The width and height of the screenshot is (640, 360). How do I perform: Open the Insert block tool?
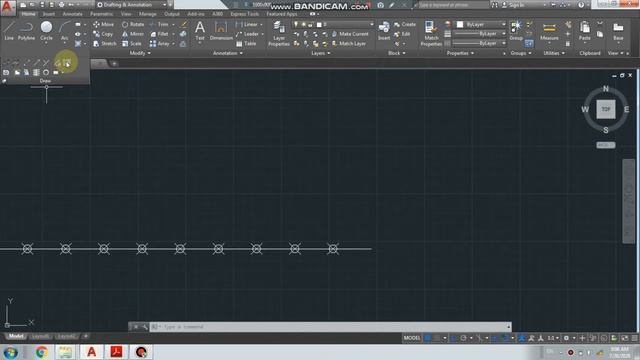384,31
